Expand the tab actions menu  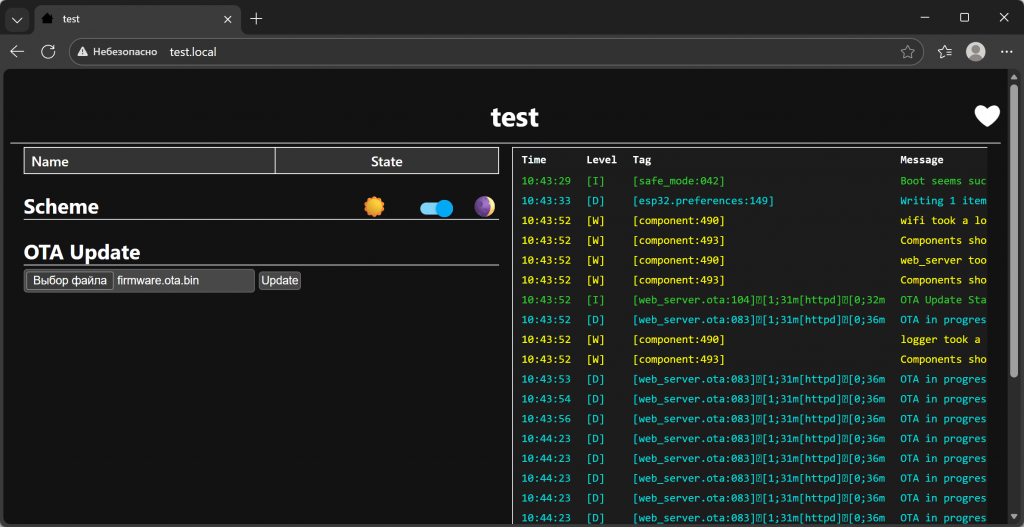17,19
